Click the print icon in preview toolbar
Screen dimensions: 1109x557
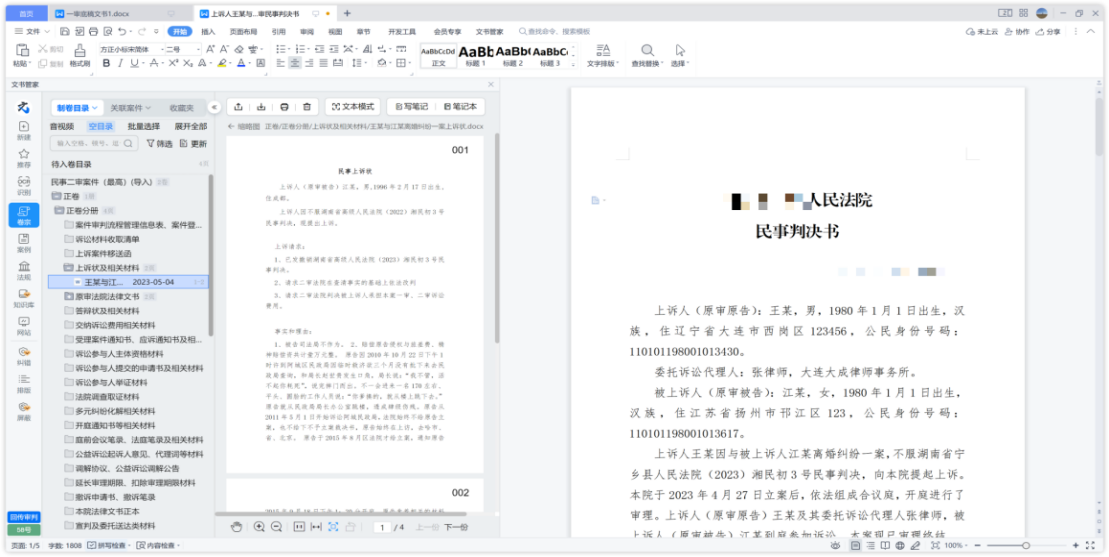(x=284, y=106)
